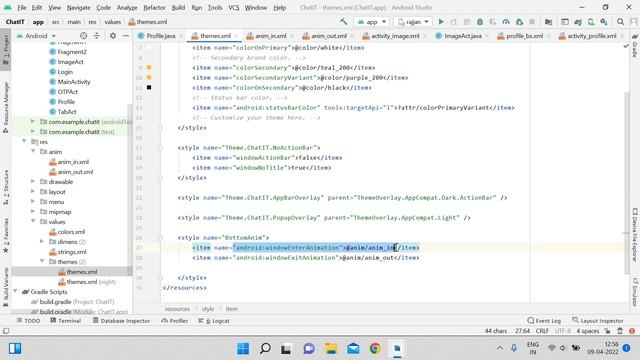Click Sync Project with Gradle Files icon
The width and height of the screenshot is (640, 360).
pos(578,22)
